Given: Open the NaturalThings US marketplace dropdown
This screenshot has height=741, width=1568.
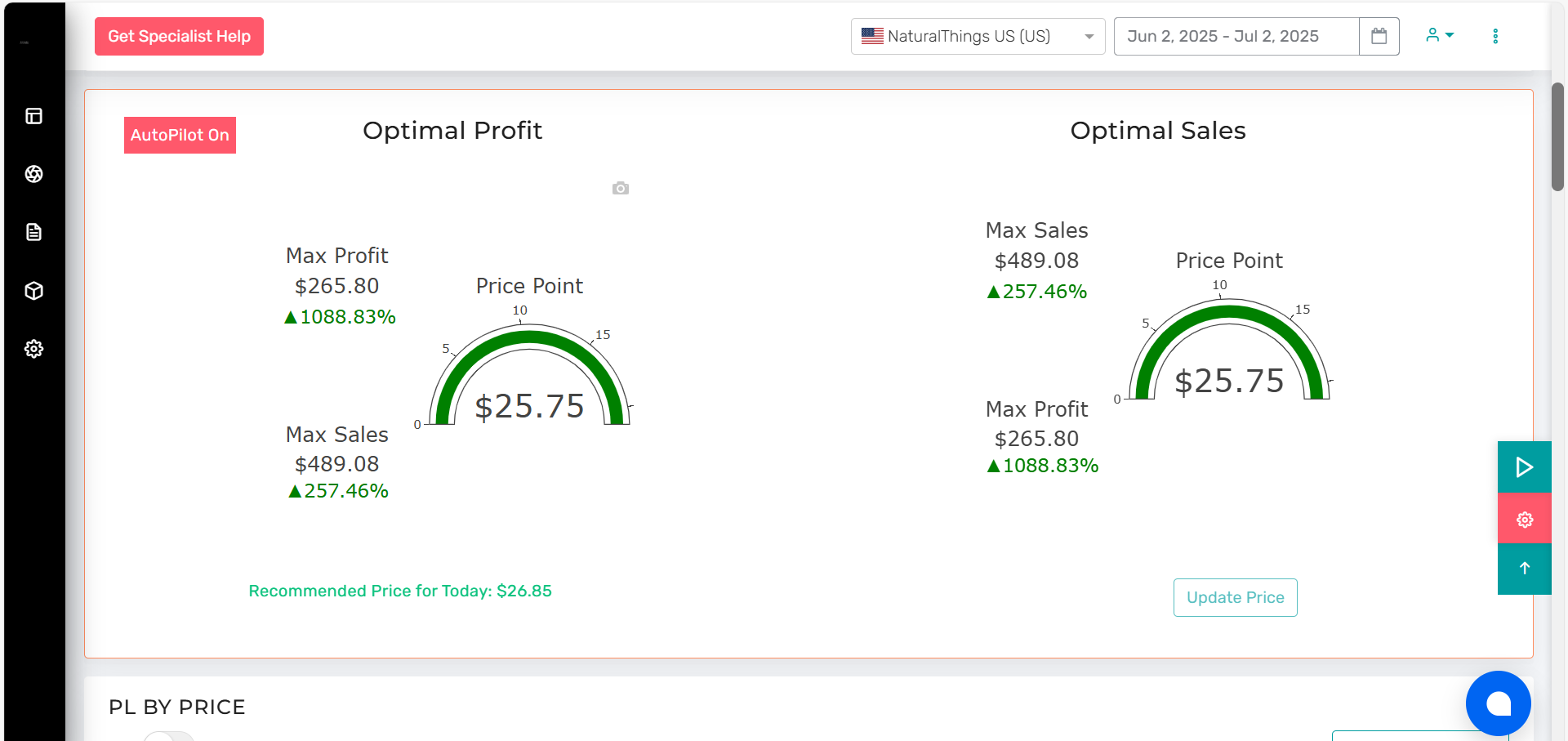Looking at the screenshot, I should [x=977, y=36].
